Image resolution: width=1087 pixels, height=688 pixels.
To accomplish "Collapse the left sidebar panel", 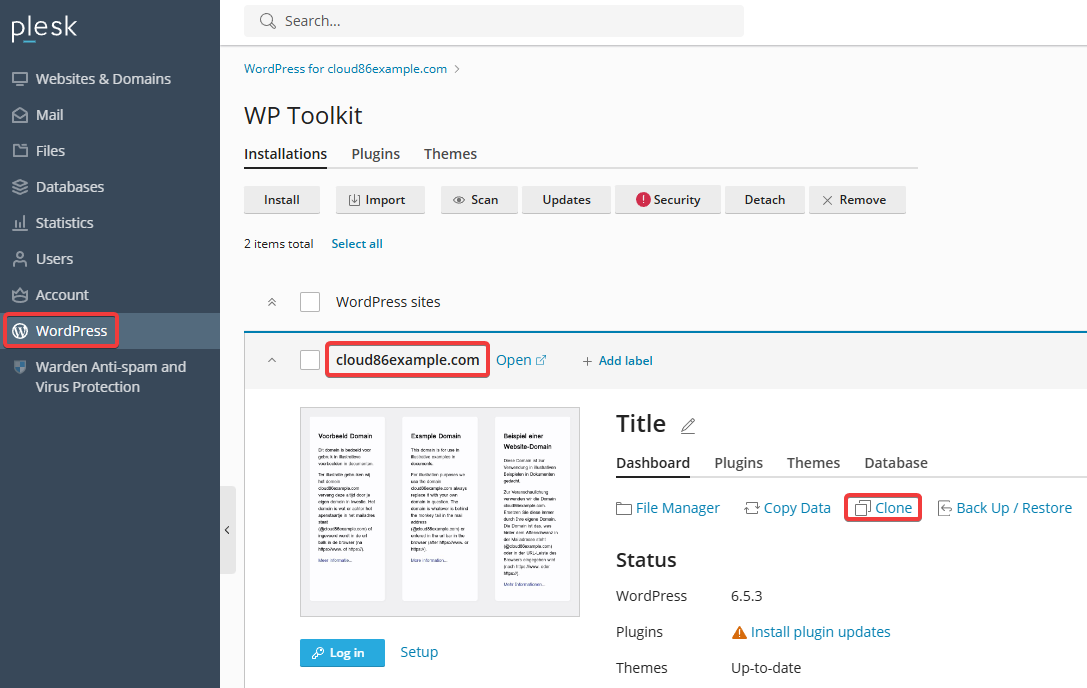I will click(227, 530).
